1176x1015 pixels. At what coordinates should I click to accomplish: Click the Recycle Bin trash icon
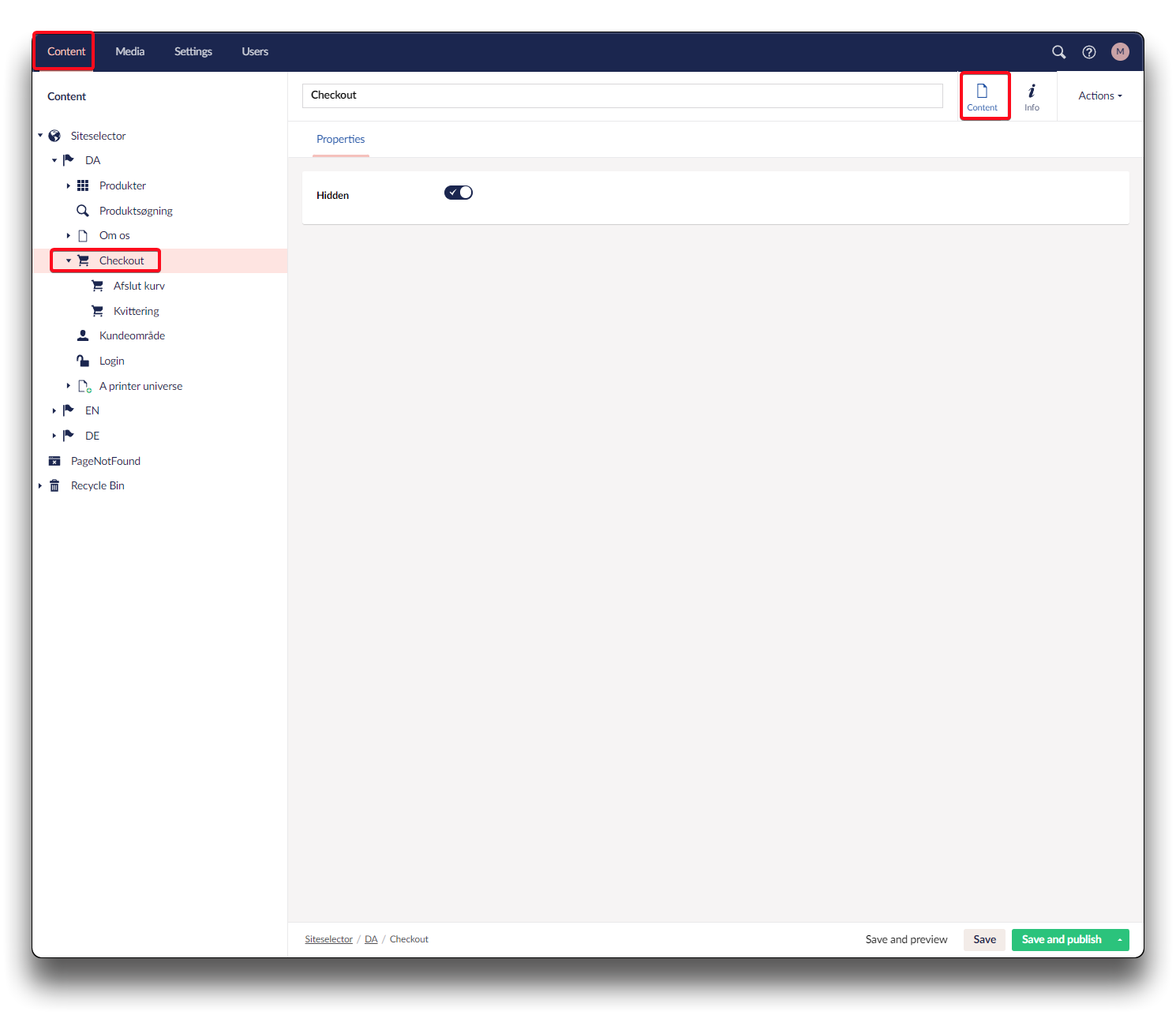tap(54, 486)
